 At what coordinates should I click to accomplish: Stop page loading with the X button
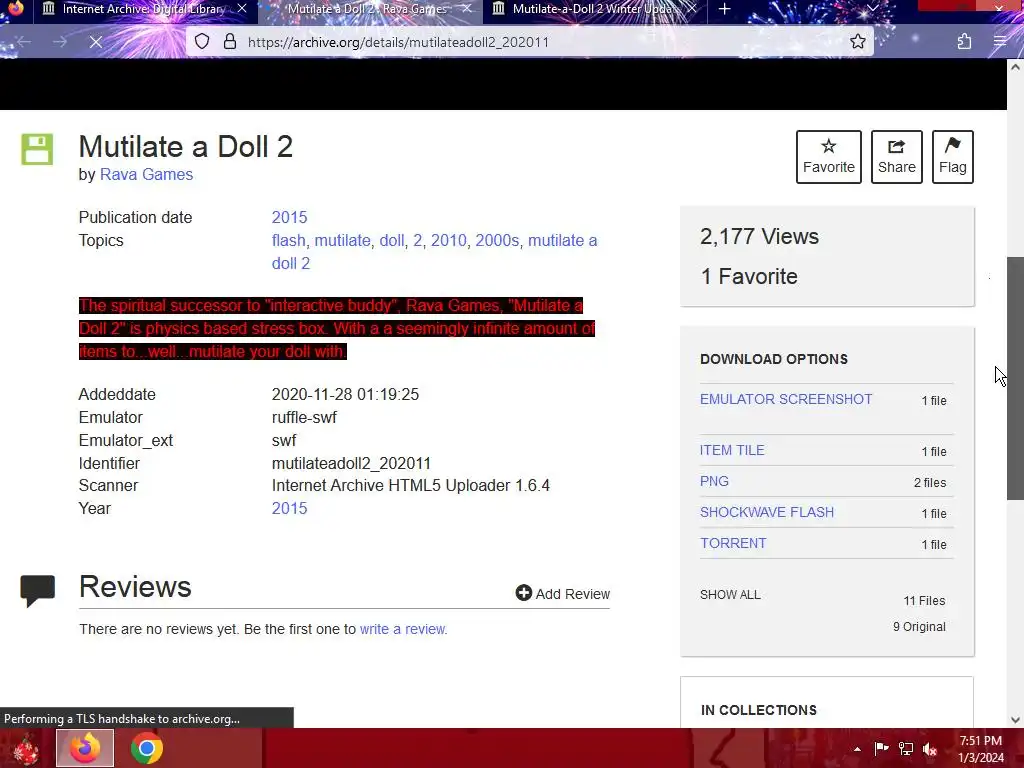pos(95,42)
